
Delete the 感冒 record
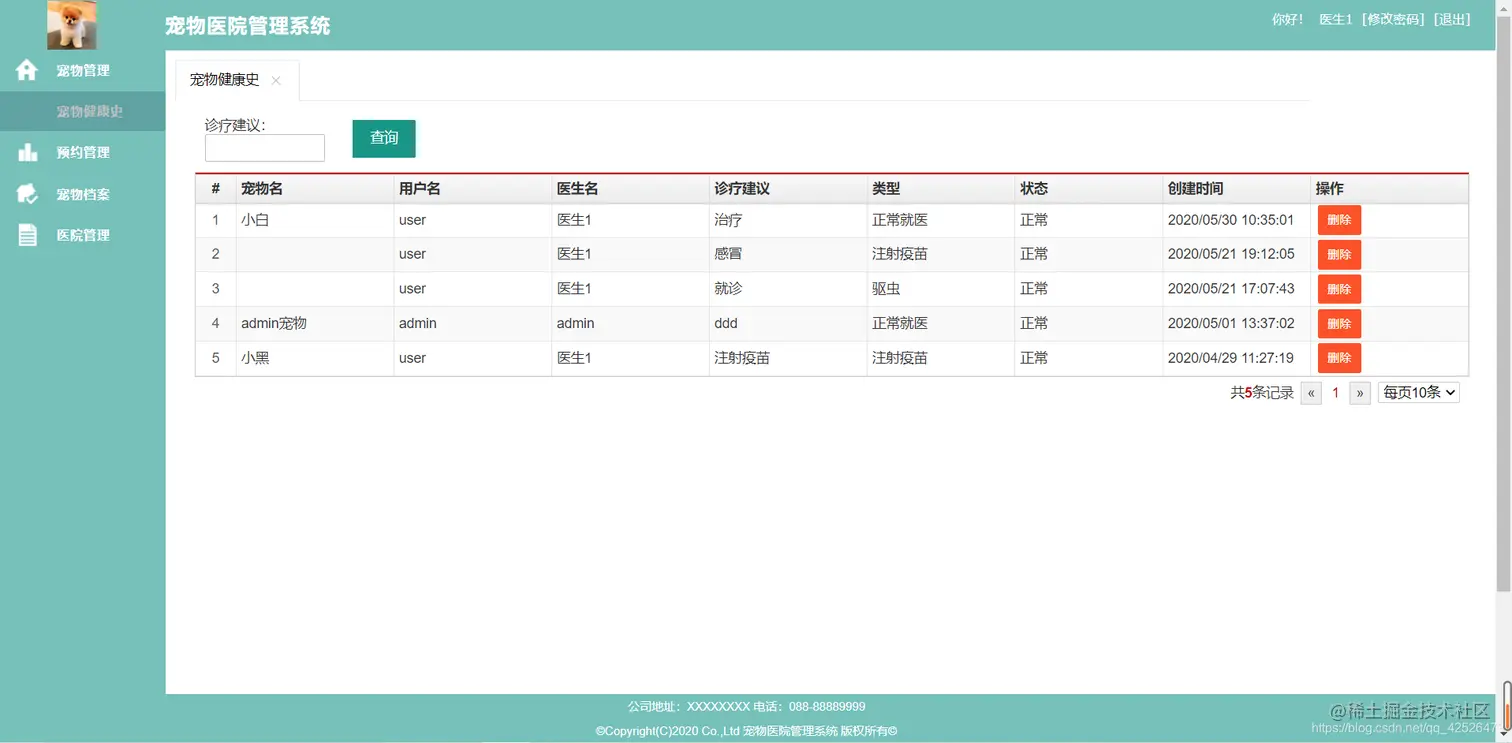click(1339, 254)
